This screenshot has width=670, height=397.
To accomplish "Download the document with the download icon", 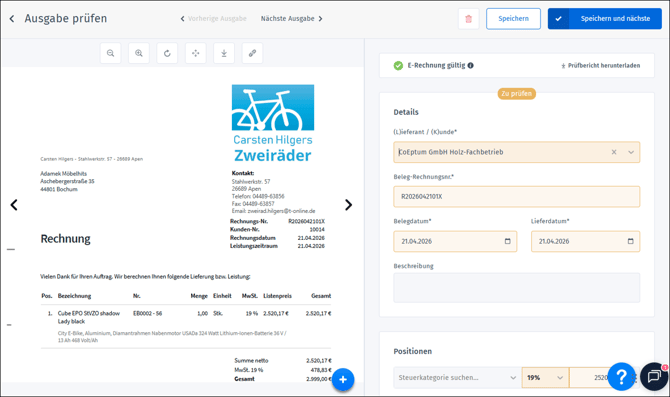I will tap(224, 53).
